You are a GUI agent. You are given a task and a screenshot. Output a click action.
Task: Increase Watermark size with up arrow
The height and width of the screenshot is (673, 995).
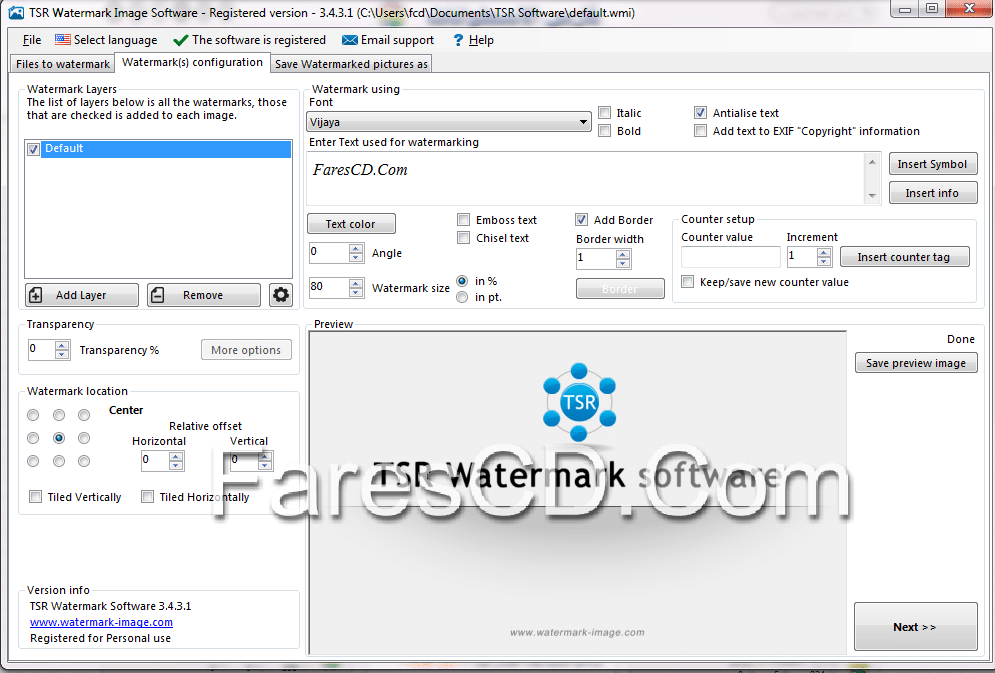coord(356,283)
